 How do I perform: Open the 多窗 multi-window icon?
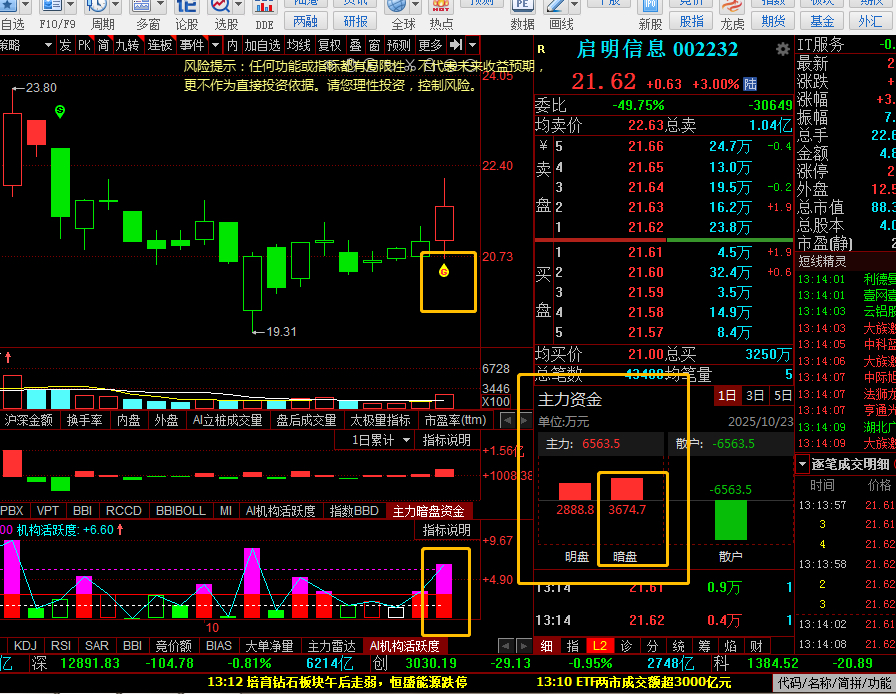pyautogui.click(x=141, y=6)
